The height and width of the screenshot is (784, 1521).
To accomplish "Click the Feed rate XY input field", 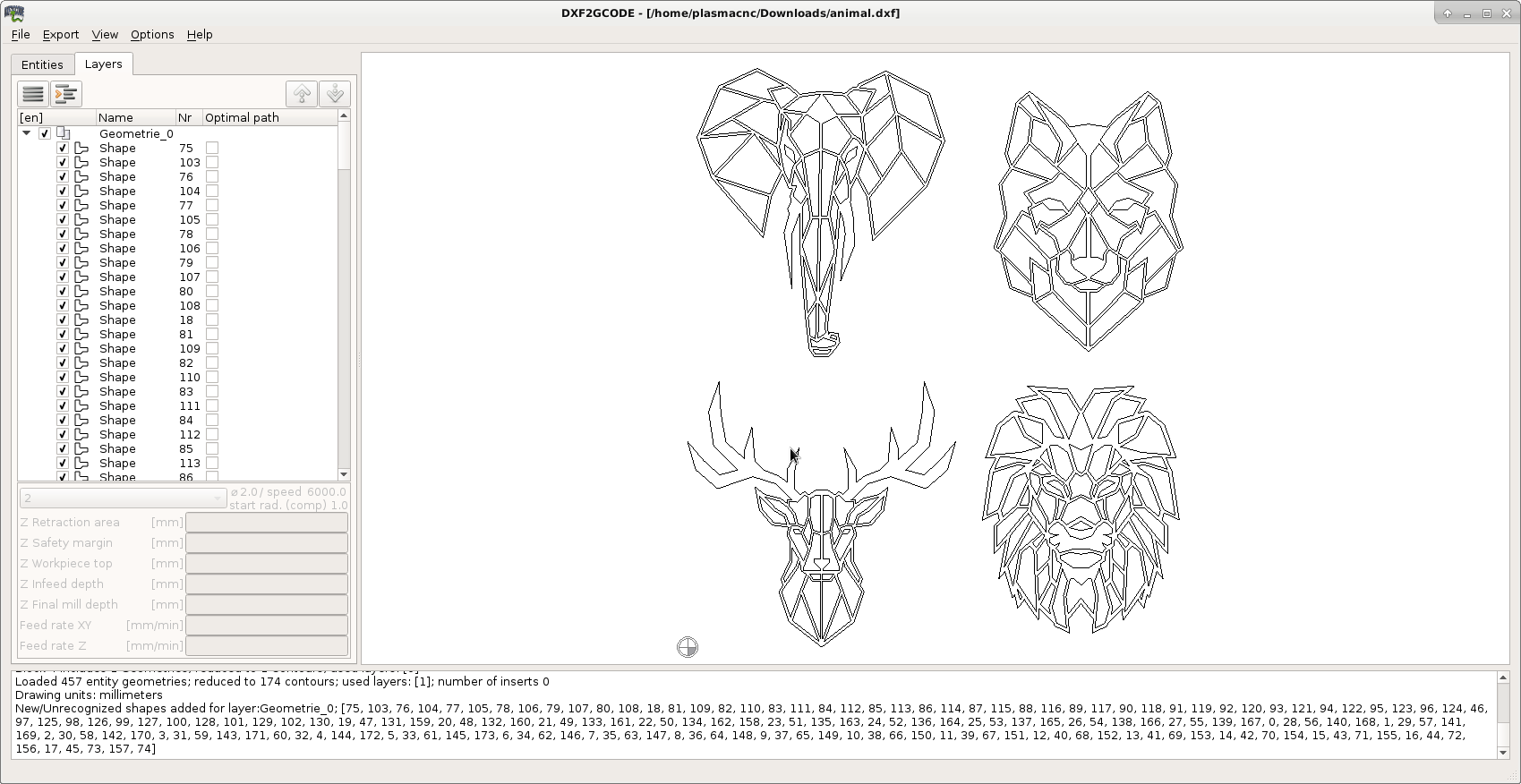I will pyautogui.click(x=267, y=625).
